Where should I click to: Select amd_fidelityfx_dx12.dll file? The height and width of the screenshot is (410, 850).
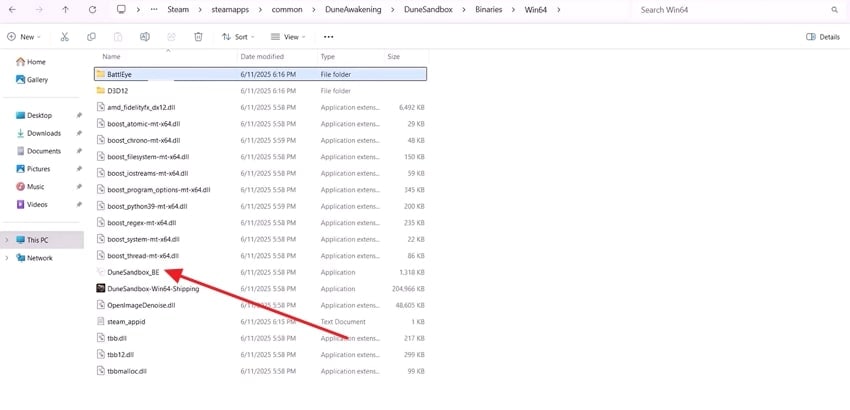pos(261,107)
